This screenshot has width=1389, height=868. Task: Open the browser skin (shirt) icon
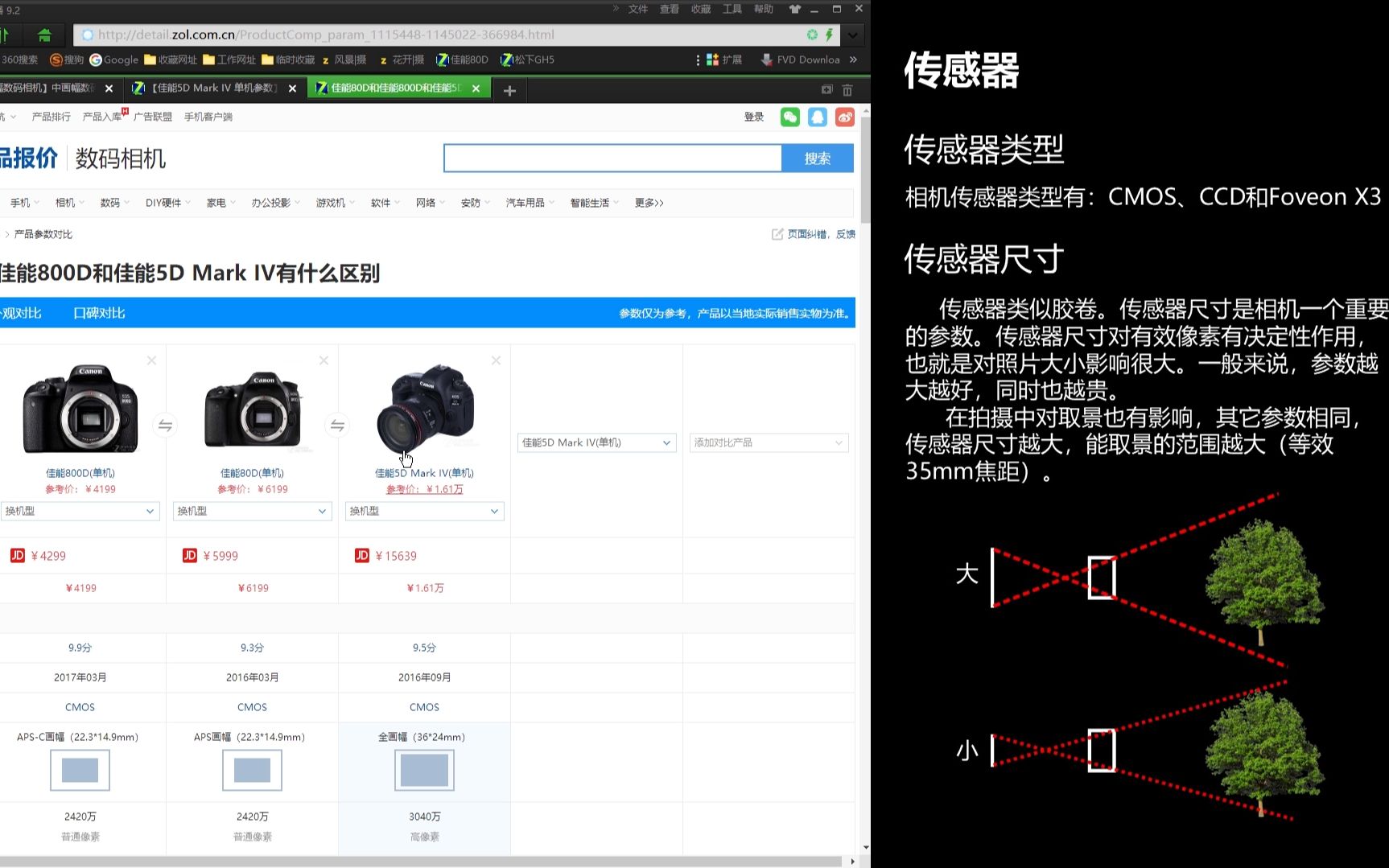click(x=794, y=9)
